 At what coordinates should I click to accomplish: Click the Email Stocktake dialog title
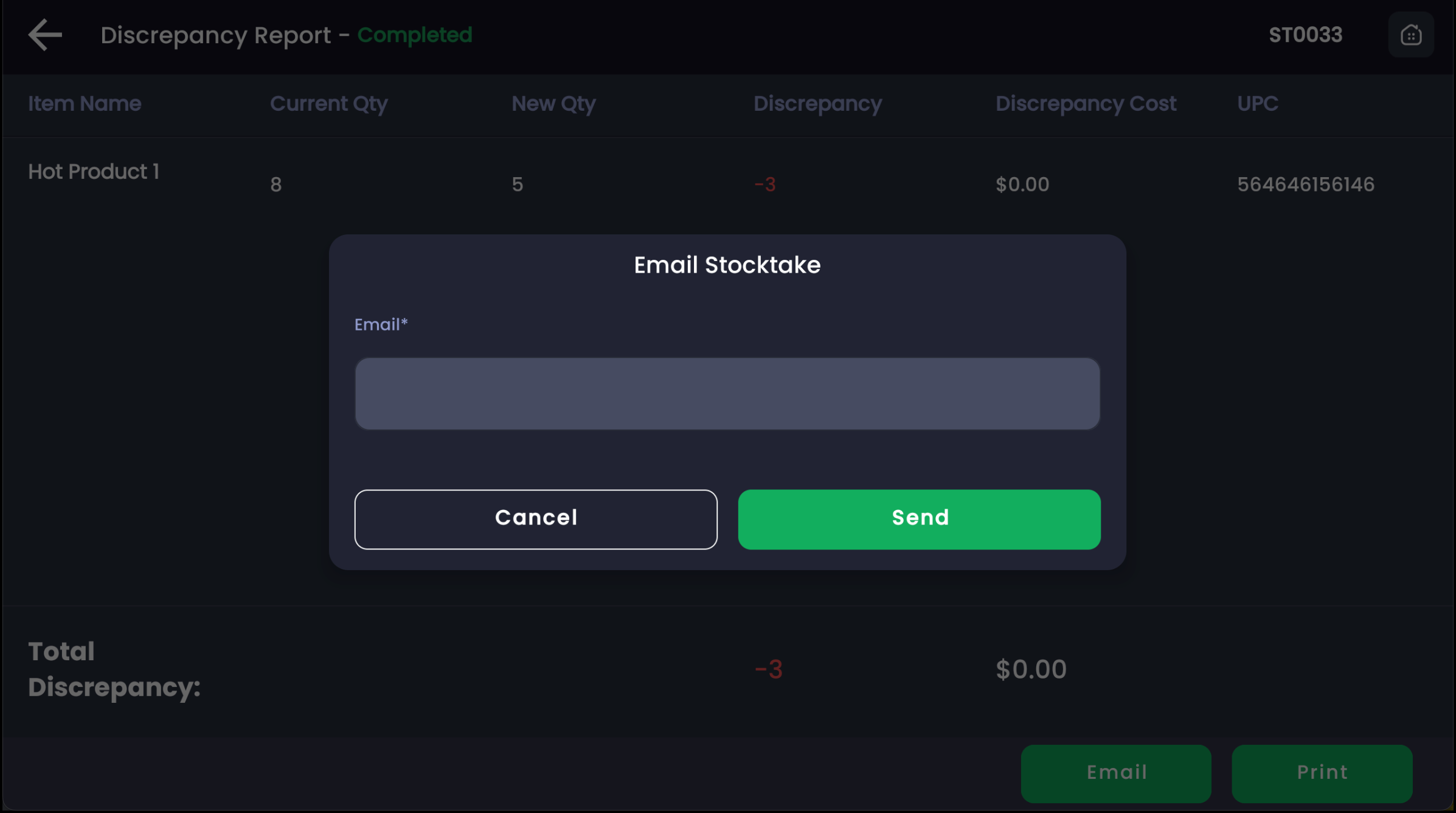727,265
